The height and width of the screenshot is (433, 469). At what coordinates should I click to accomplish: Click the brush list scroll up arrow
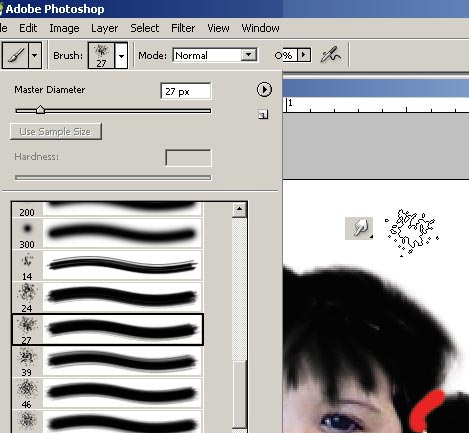point(239,210)
